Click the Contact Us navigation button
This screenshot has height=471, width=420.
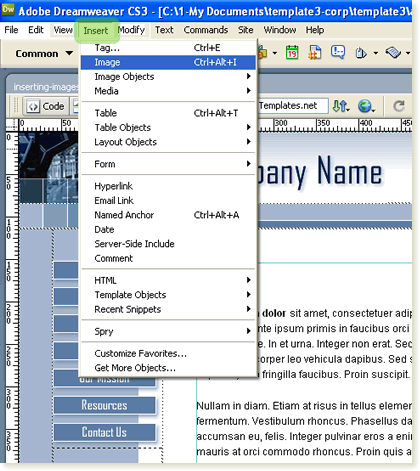tap(104, 432)
